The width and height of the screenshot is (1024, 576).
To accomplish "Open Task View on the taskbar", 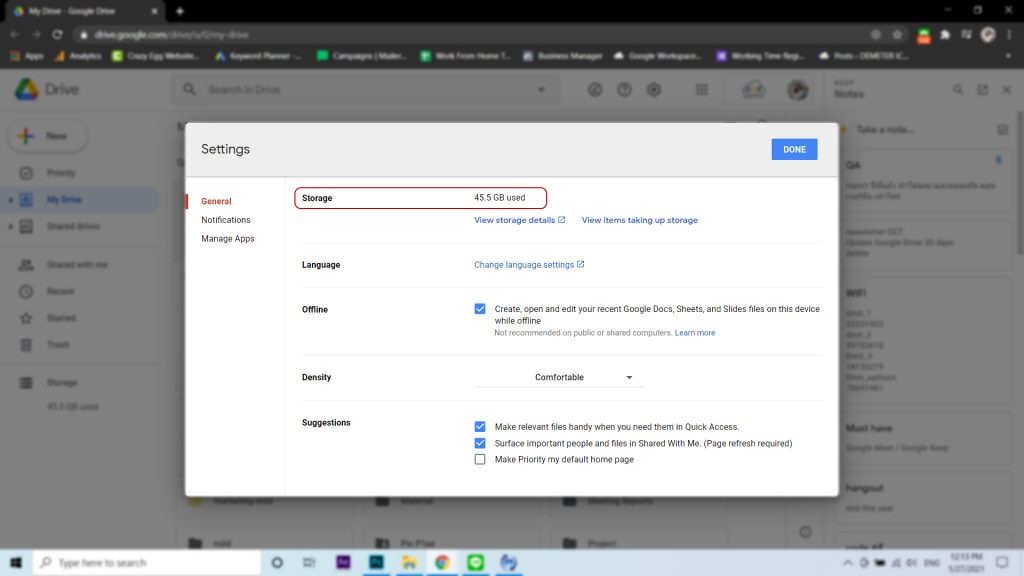I will click(x=310, y=562).
